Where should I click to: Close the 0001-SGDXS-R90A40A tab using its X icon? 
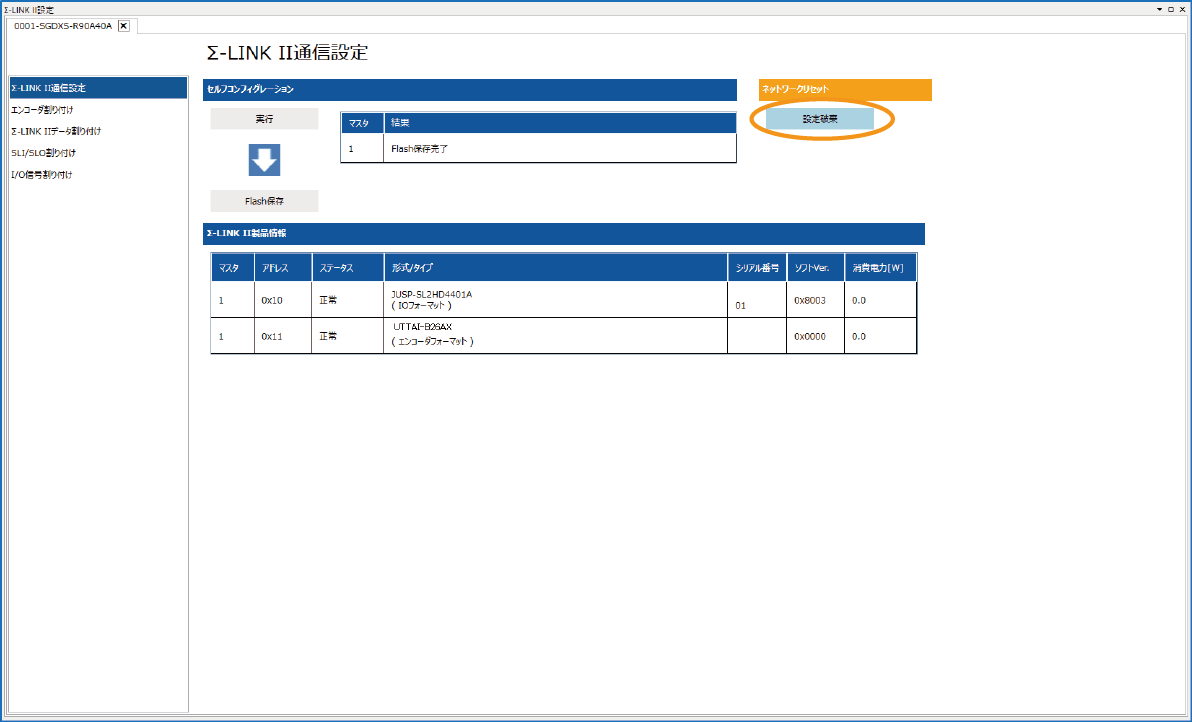(x=124, y=26)
